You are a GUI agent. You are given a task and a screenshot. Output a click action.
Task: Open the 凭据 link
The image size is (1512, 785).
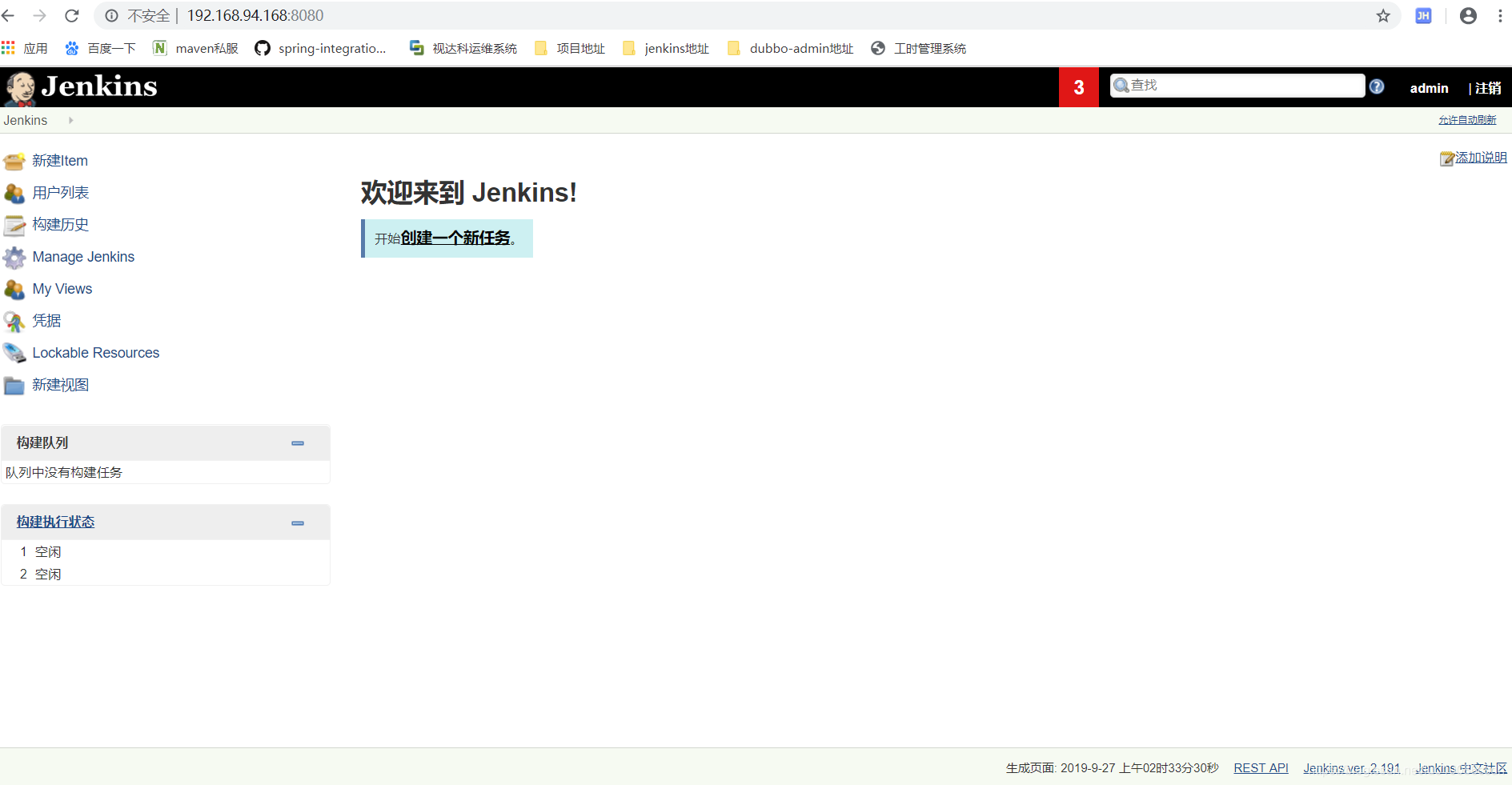46,321
